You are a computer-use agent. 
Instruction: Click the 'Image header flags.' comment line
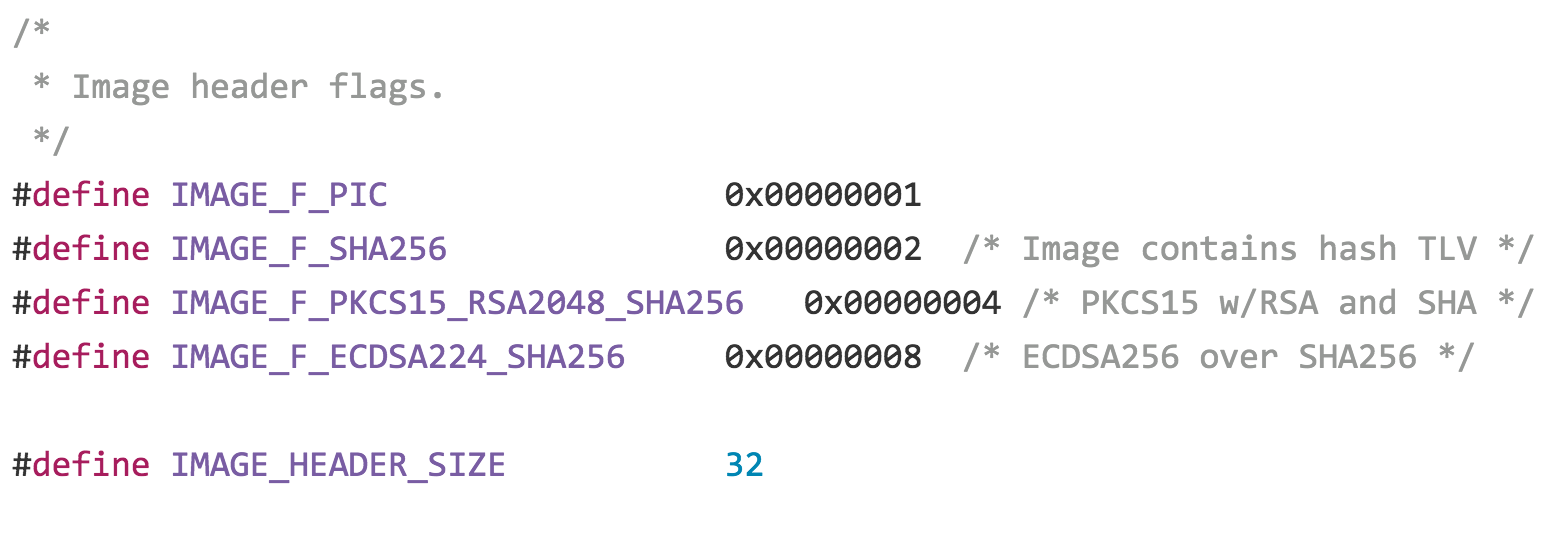[x=238, y=87]
